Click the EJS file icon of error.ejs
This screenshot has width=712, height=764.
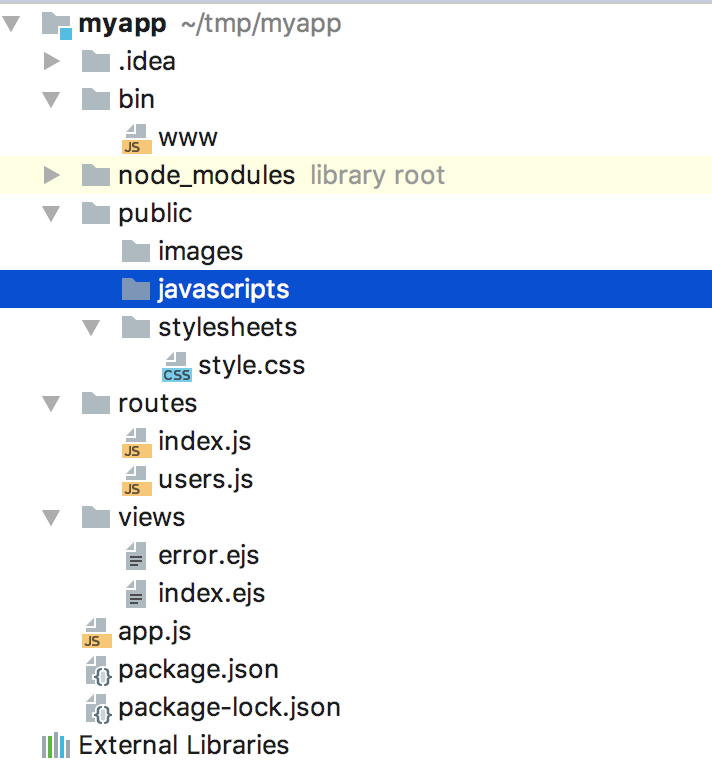pyautogui.click(x=135, y=556)
